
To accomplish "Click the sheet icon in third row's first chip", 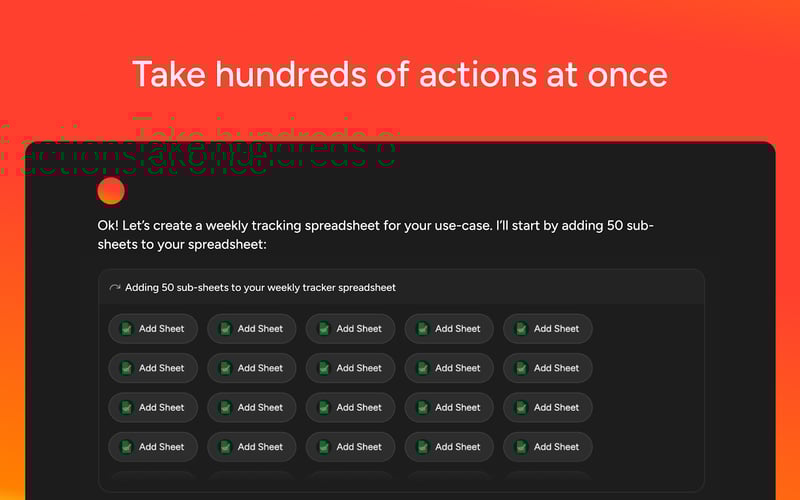I will [126, 407].
